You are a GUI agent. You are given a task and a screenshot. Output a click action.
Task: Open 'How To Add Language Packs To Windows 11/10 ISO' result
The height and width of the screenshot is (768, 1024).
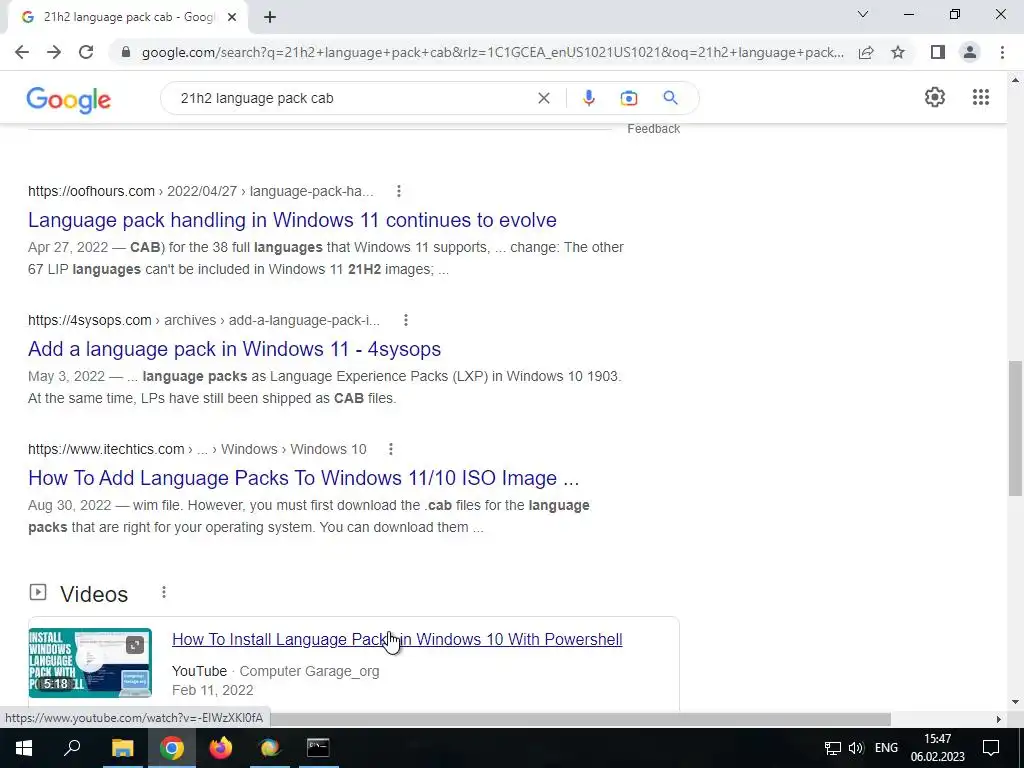(304, 478)
